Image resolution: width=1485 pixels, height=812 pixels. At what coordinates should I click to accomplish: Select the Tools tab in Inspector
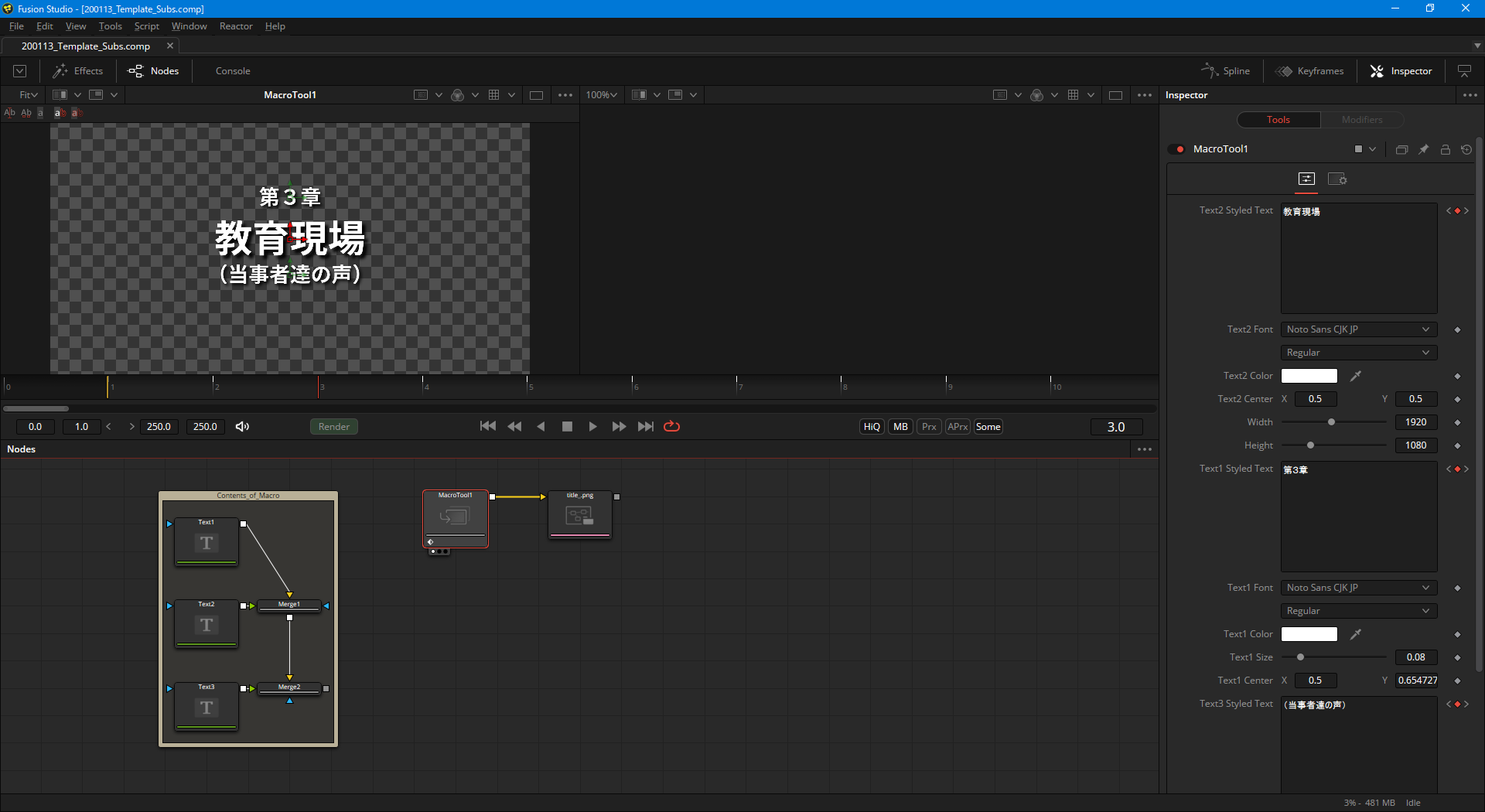coord(1278,120)
